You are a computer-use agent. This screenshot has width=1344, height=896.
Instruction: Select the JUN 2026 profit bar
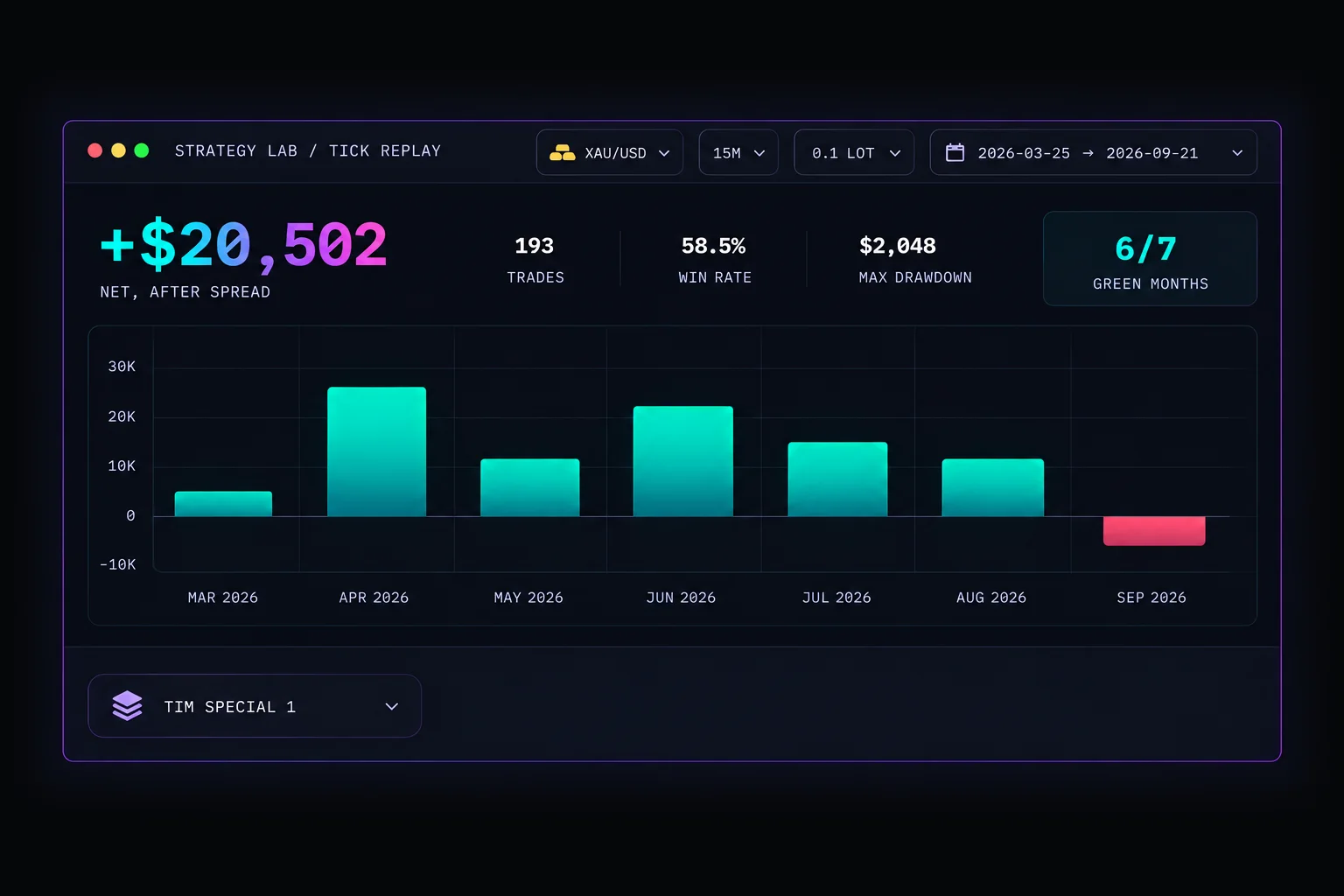pyautogui.click(x=683, y=461)
